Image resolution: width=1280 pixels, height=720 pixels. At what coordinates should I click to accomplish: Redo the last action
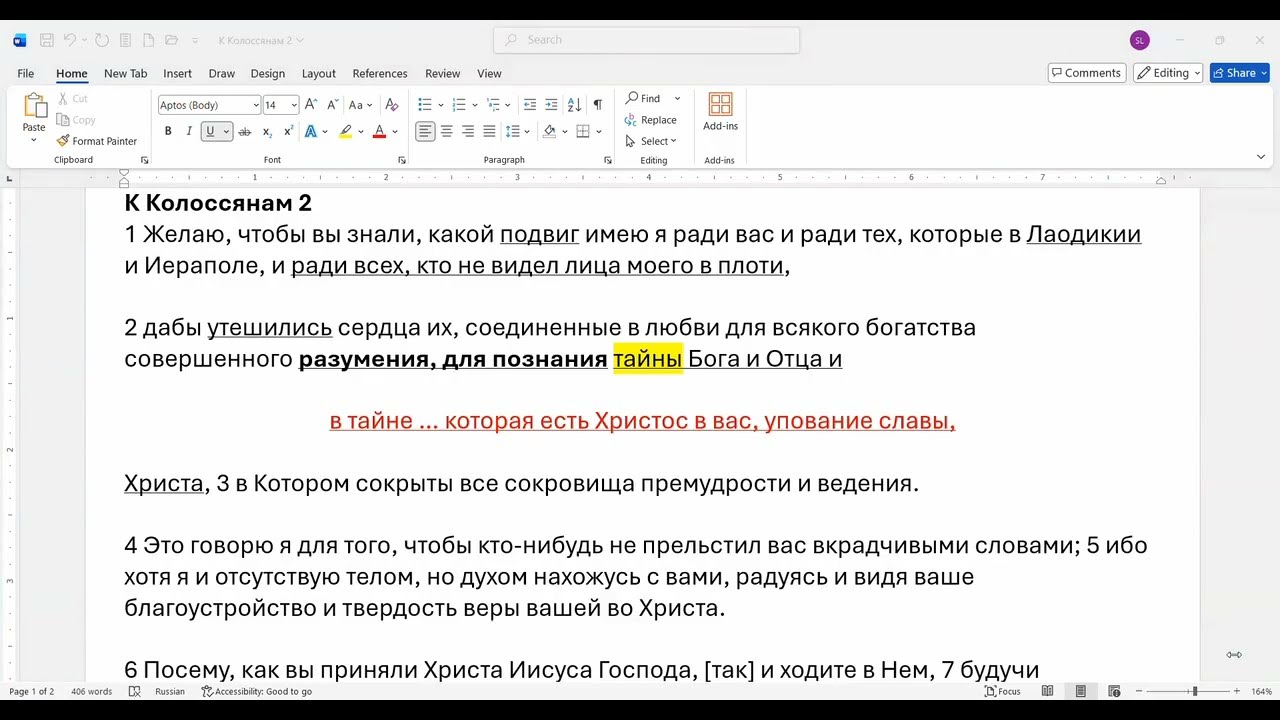[x=102, y=40]
